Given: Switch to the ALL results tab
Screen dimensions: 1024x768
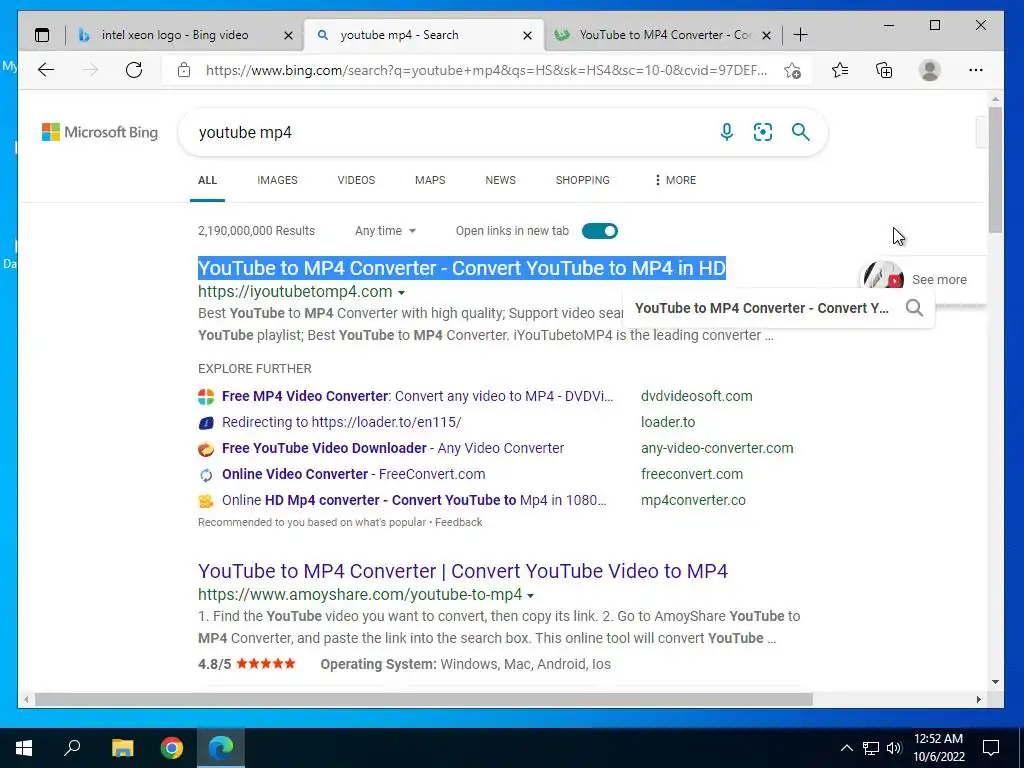Looking at the screenshot, I should [207, 180].
